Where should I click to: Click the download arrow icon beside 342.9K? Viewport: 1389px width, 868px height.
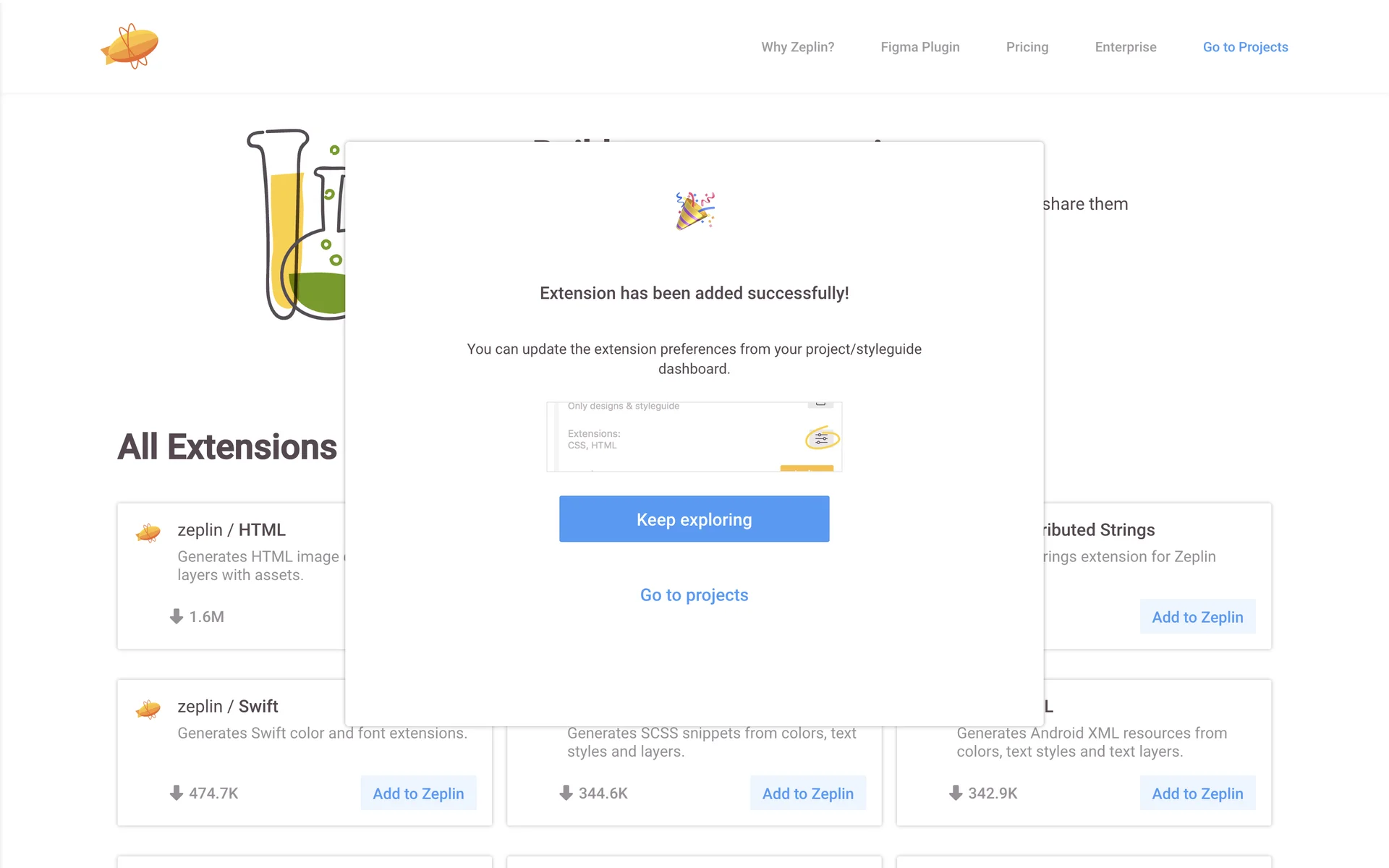tap(956, 793)
